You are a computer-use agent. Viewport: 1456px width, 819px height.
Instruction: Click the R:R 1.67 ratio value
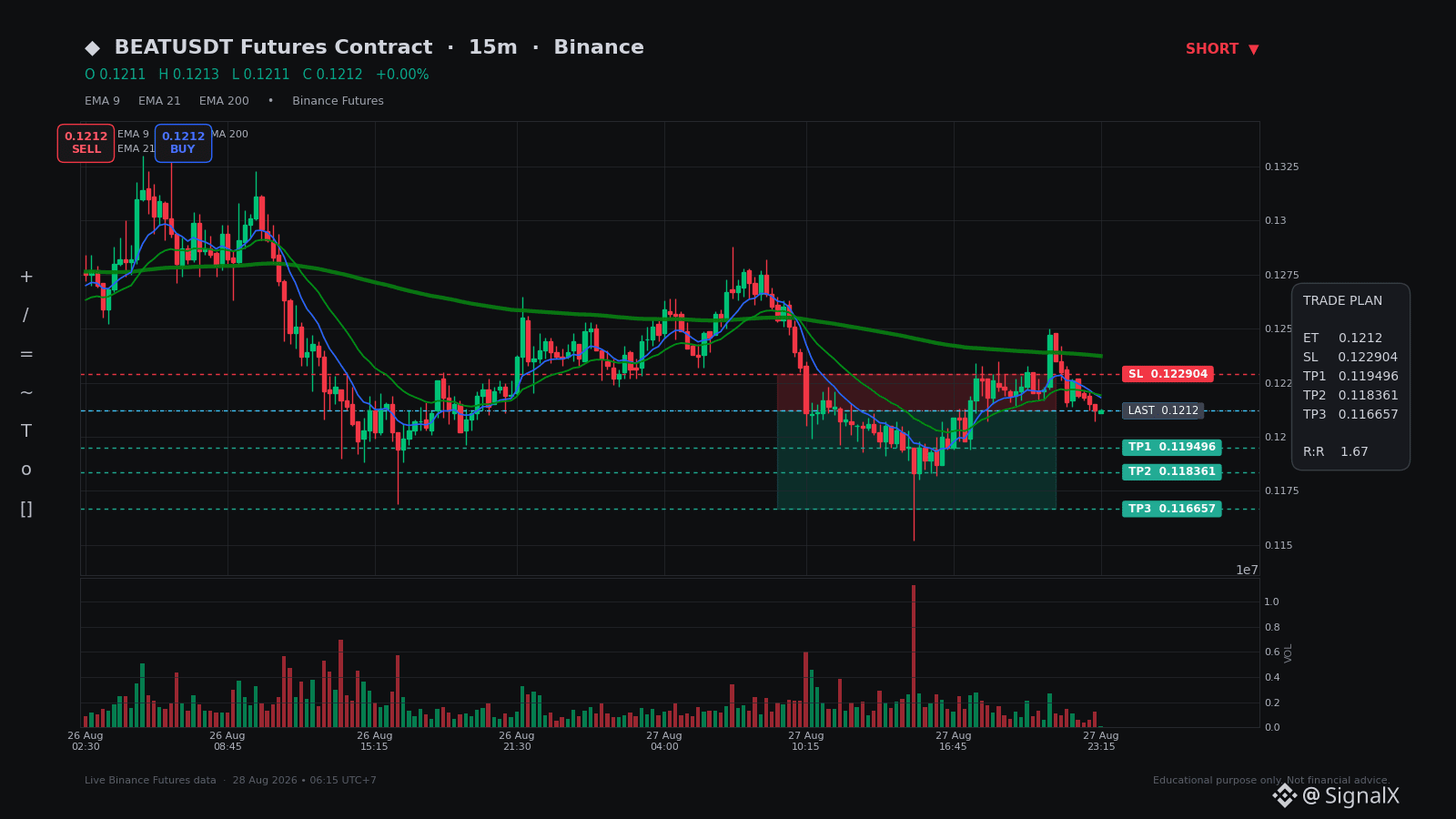(x=1336, y=451)
